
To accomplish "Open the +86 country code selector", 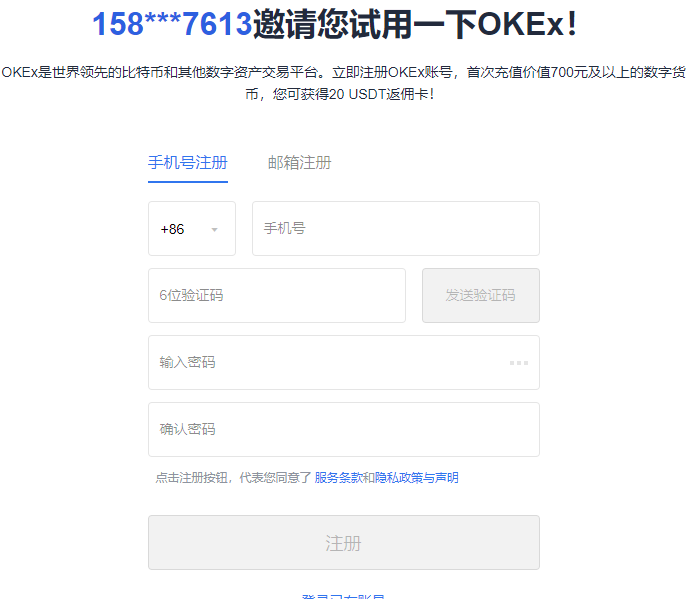I will coord(192,229).
